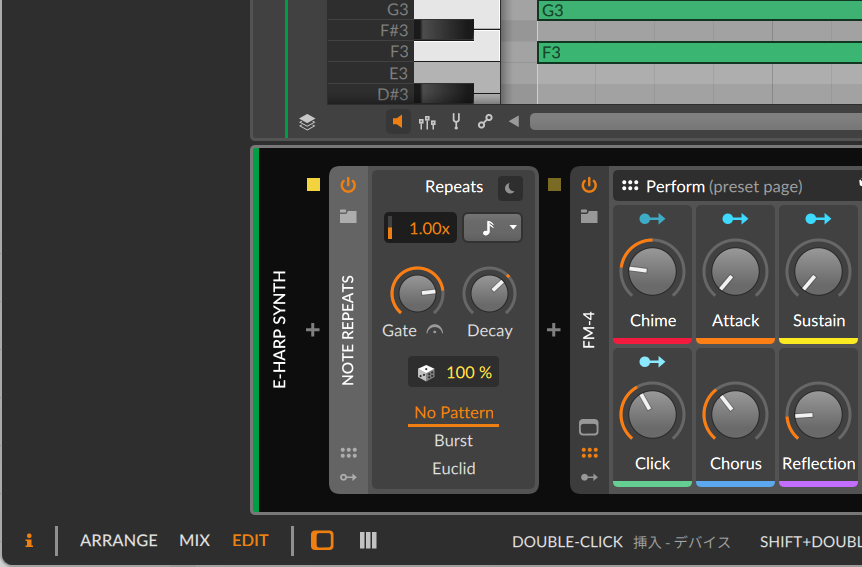This screenshot has height=567, width=862.
Task: Click the G3 note clip in editor
Action: (699, 10)
